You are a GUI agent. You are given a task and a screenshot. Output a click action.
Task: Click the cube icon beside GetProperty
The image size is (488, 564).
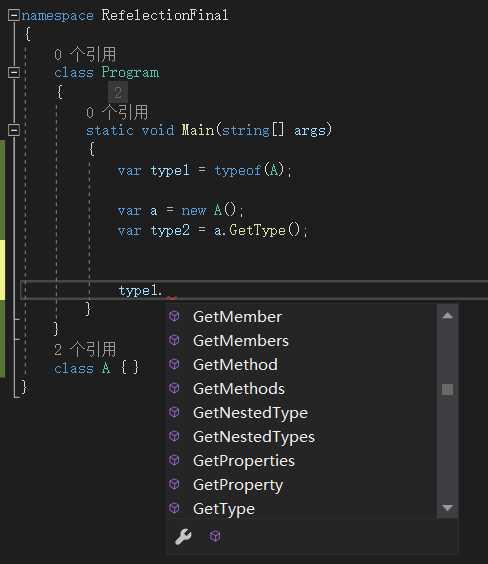(174, 484)
